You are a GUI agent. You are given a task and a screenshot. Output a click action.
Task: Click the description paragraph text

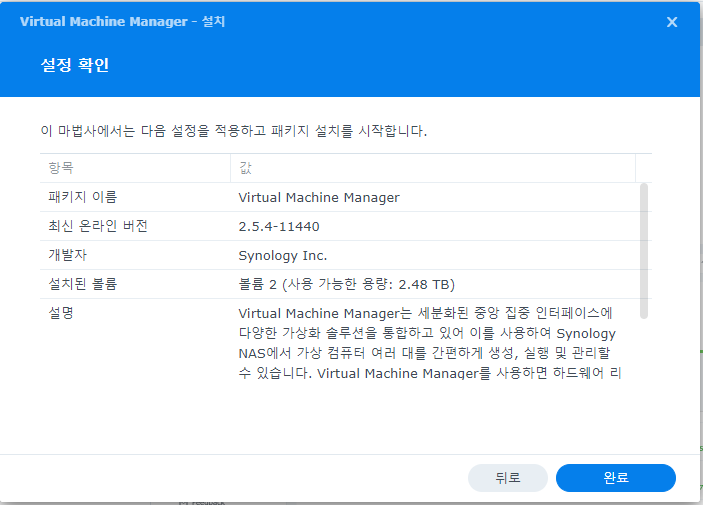point(430,343)
